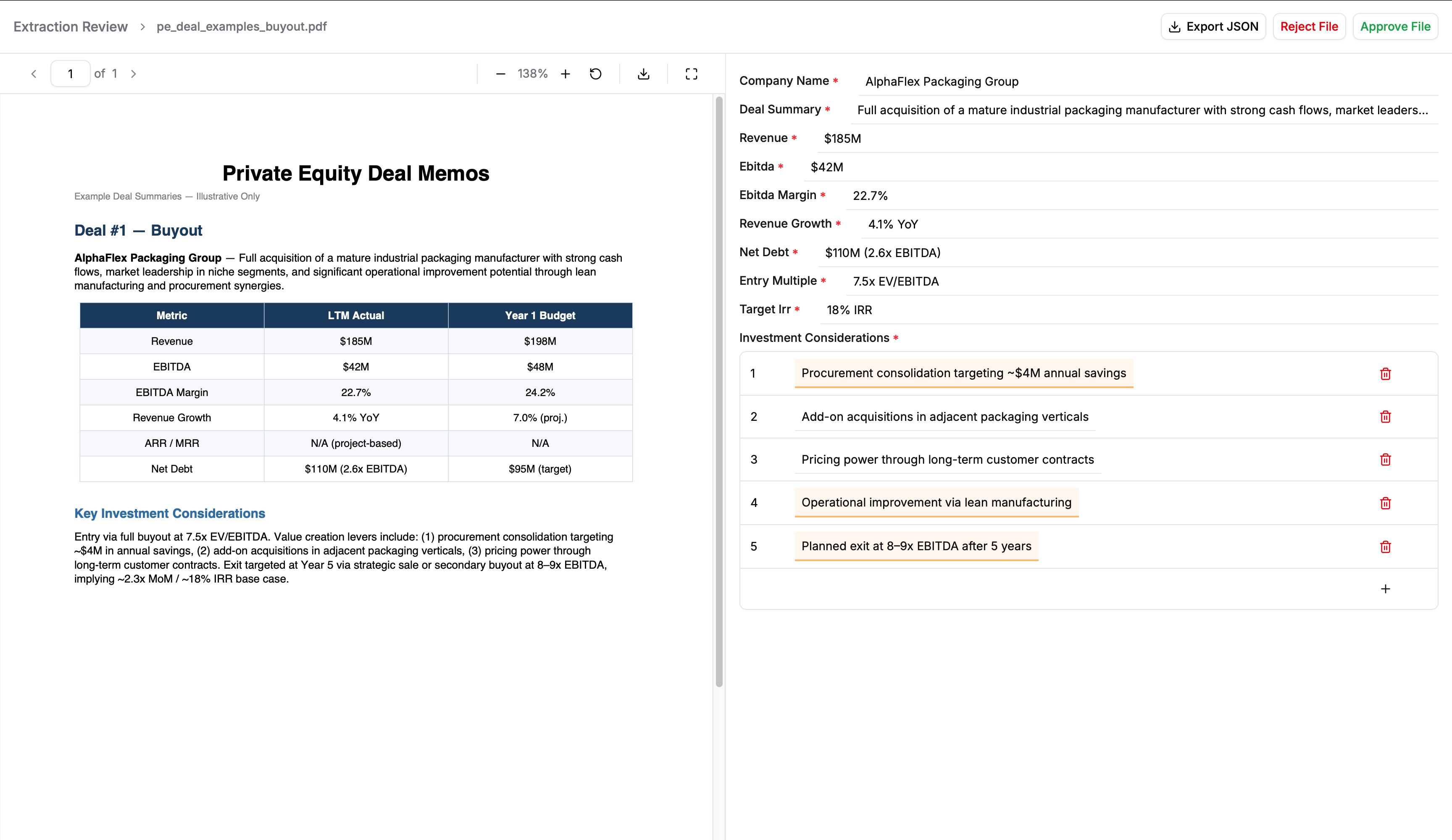Click the PDF viewer vertical scrollbar
The height and width of the screenshot is (840, 1452).
[718, 392]
